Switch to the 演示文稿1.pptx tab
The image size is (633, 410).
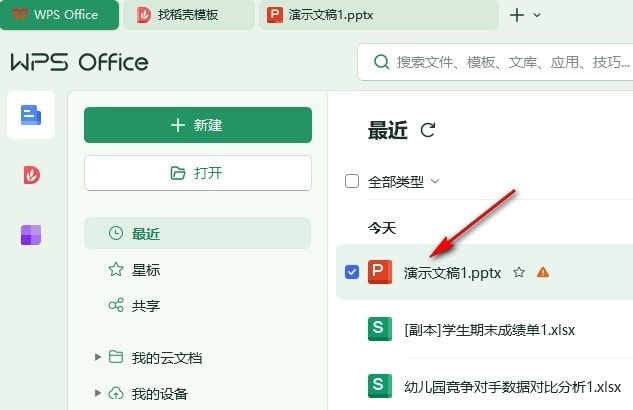[x=378, y=15]
